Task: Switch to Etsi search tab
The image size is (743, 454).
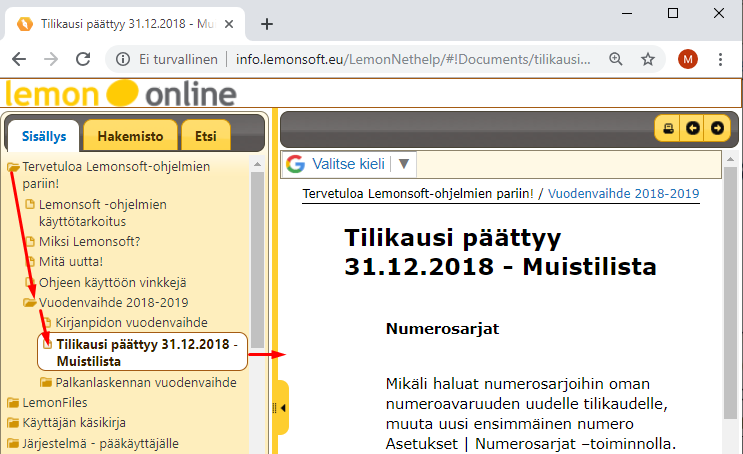Action: pyautogui.click(x=206, y=136)
